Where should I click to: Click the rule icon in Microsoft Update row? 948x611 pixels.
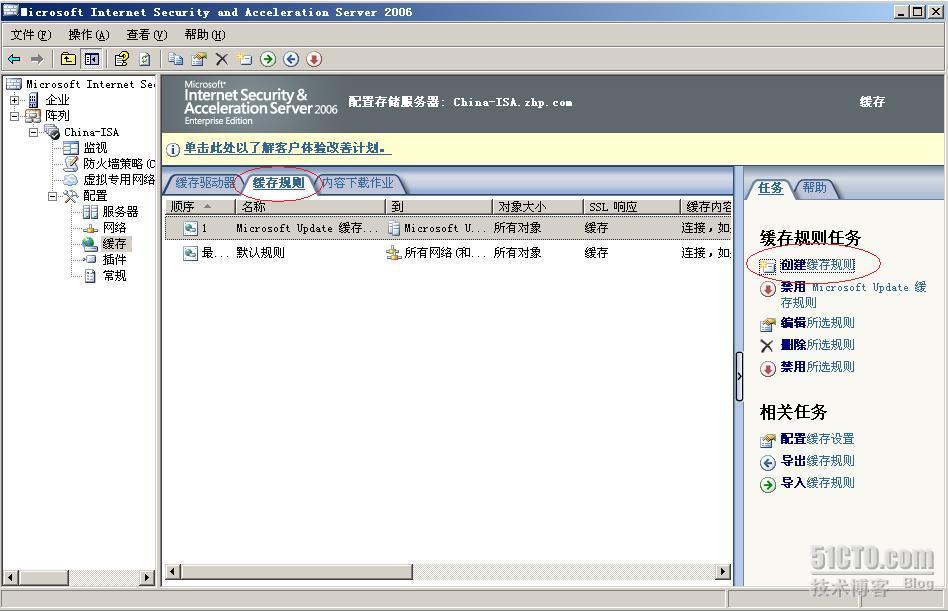190,228
